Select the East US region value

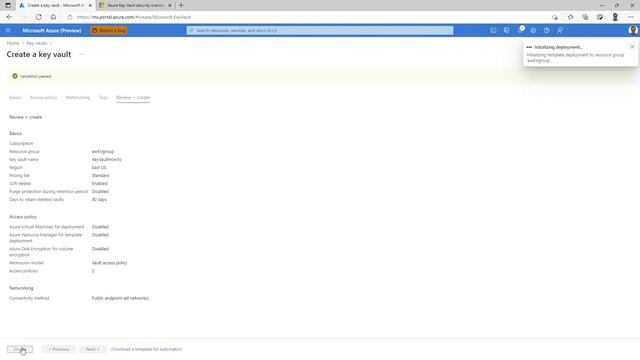99,168
